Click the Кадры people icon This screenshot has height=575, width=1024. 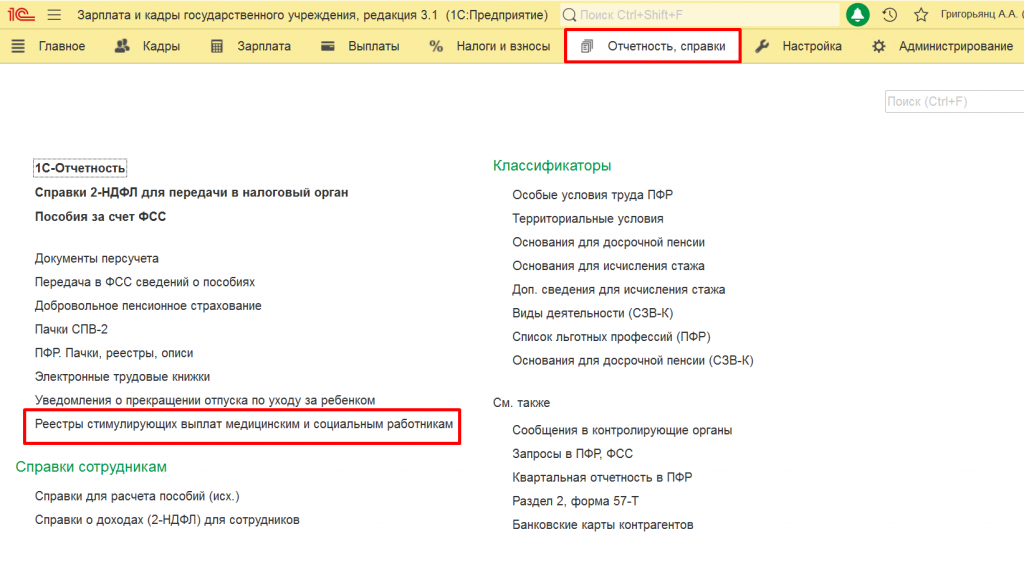point(123,46)
